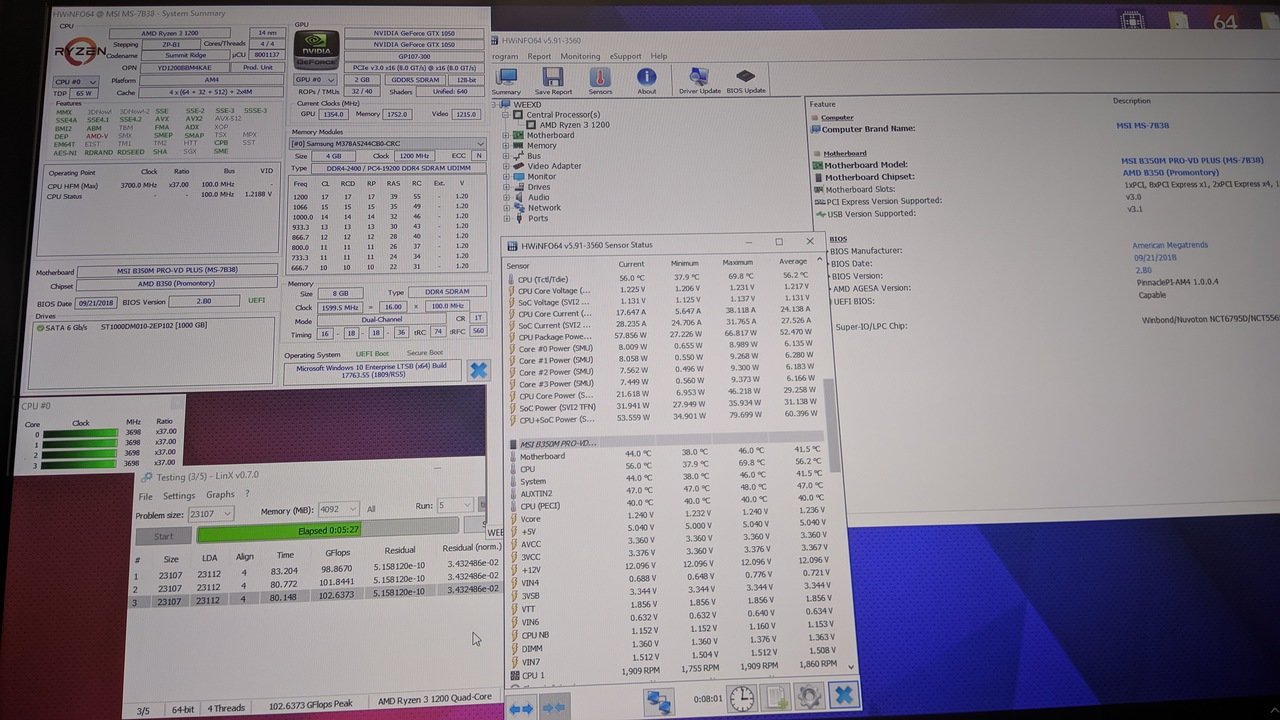Click the Monitor tree icon
The width and height of the screenshot is (1280, 720).
click(x=518, y=177)
